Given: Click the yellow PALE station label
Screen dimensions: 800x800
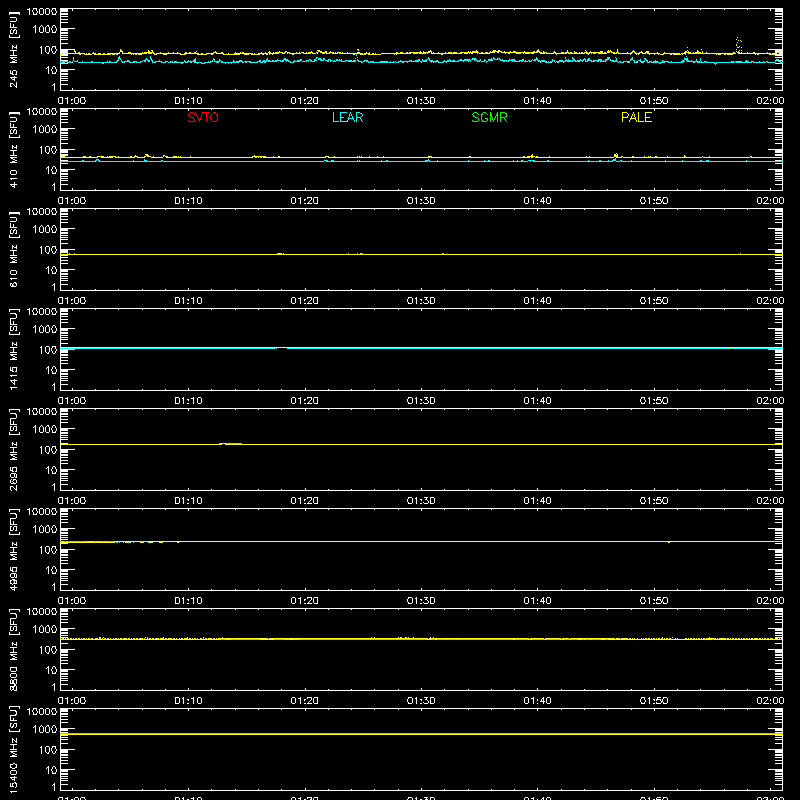Looking at the screenshot, I should (x=636, y=117).
